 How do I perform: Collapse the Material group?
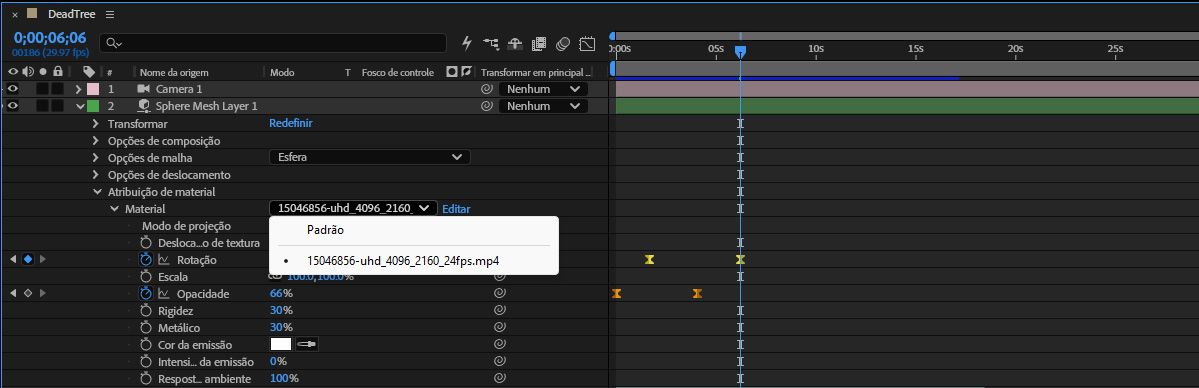point(114,208)
